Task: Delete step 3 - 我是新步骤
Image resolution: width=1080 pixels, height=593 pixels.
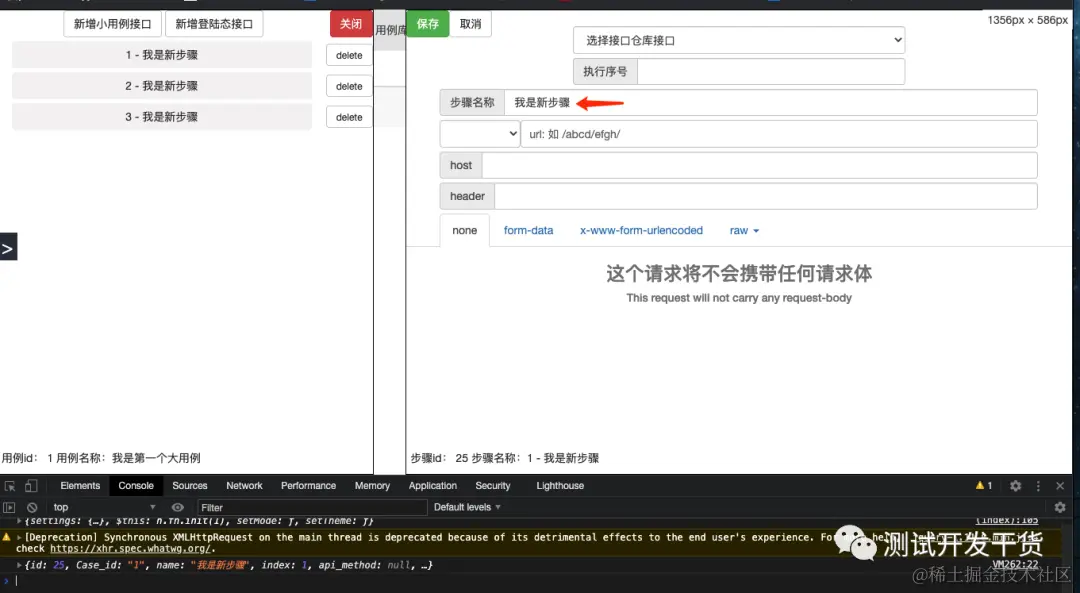Action: coord(348,116)
